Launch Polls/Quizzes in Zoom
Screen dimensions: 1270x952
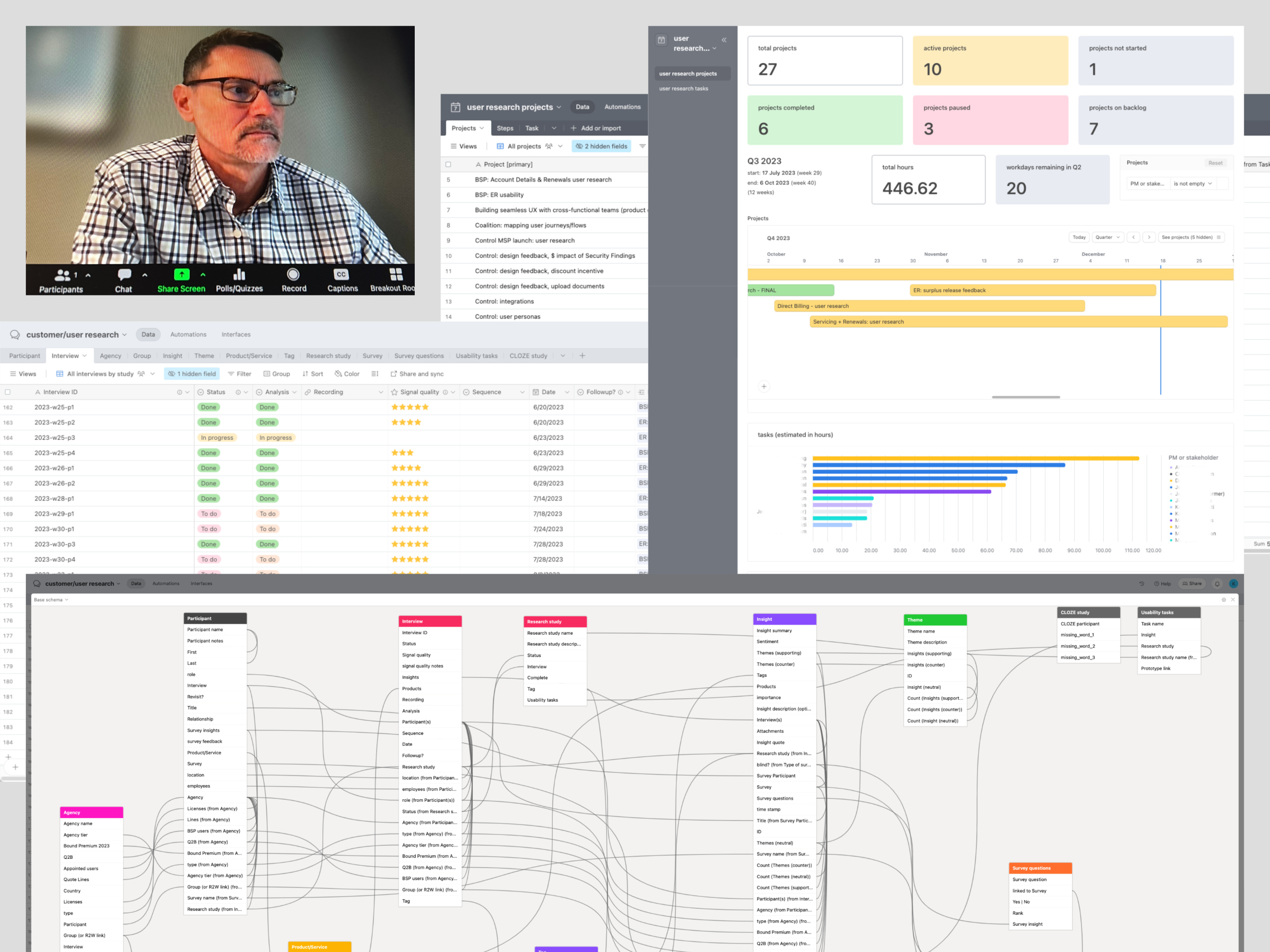pyautogui.click(x=239, y=280)
